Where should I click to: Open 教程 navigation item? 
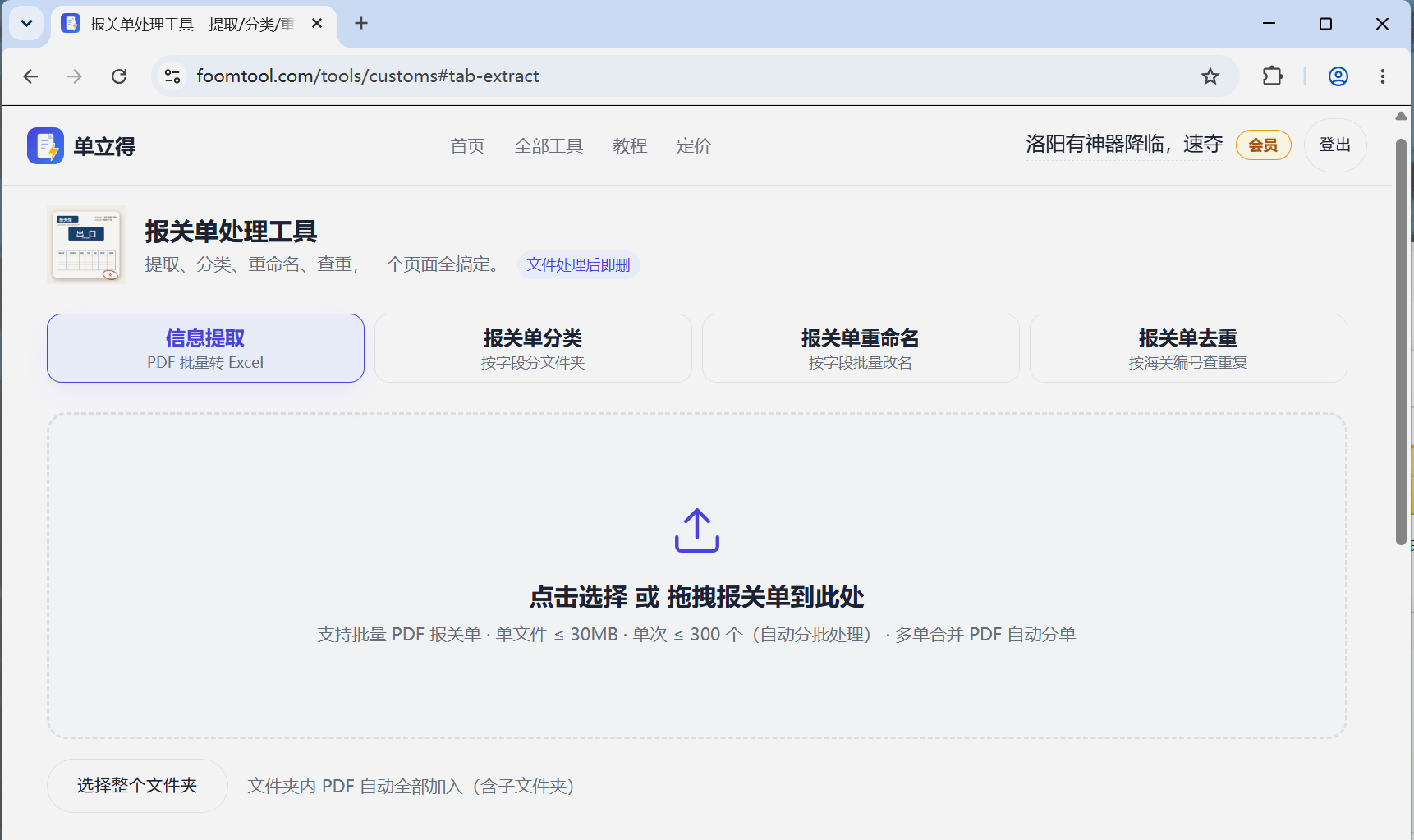click(630, 146)
